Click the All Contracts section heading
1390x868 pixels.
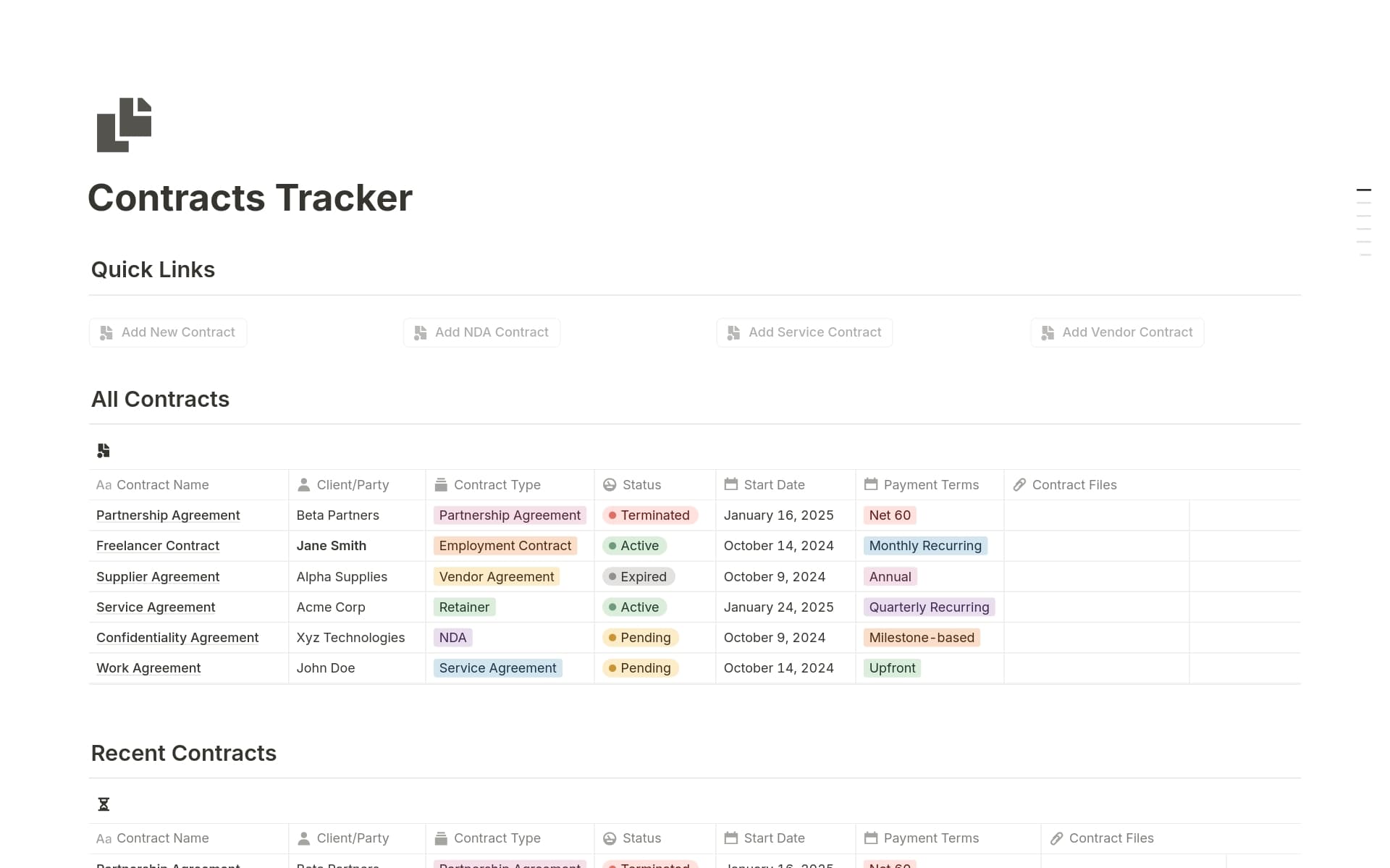[160, 399]
